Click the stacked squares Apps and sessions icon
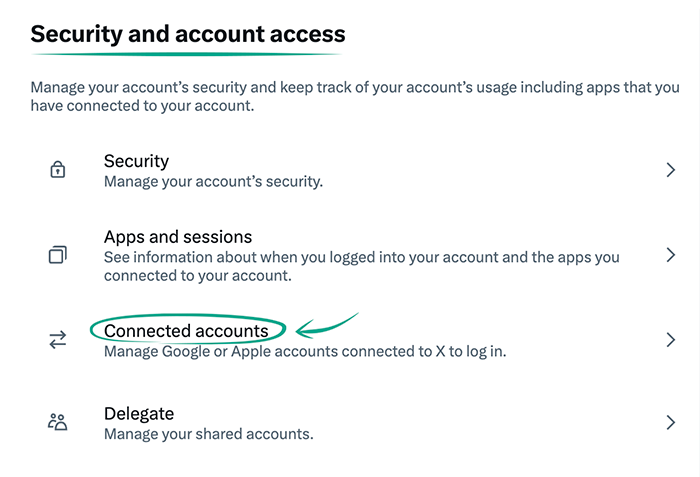 point(57,256)
